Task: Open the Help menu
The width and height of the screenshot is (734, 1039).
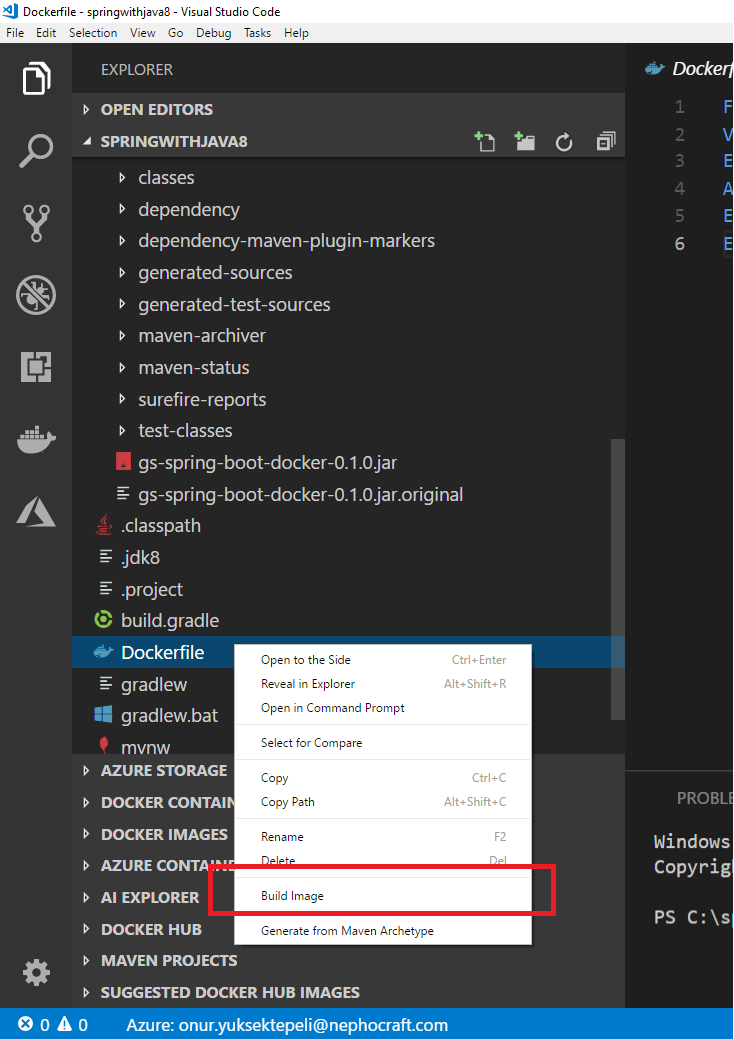Action: (296, 32)
